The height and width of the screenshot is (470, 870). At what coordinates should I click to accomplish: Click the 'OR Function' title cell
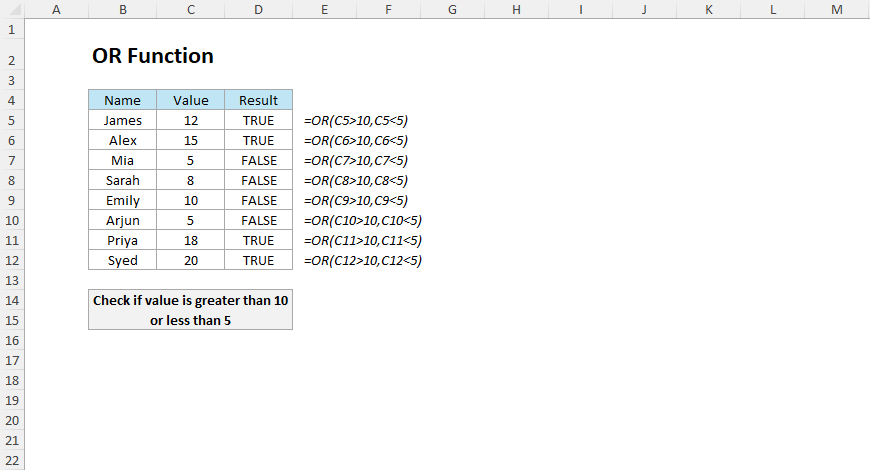[153, 55]
